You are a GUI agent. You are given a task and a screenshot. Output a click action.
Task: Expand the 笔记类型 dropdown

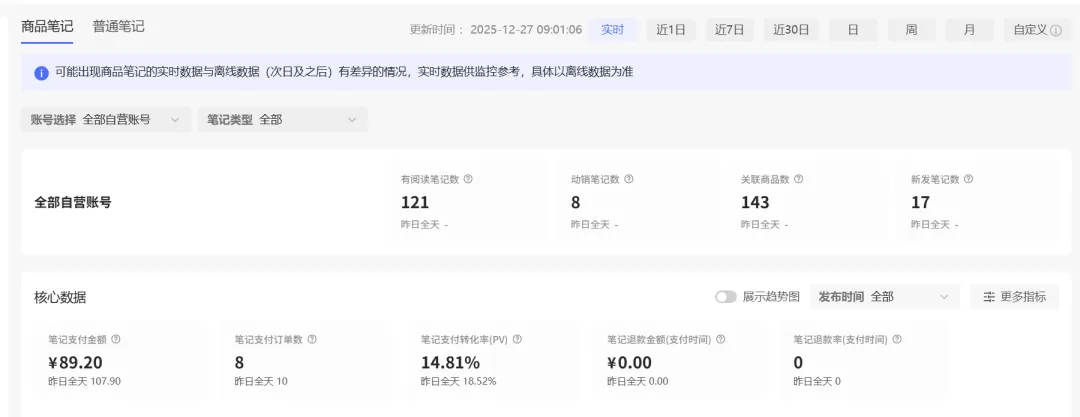(x=283, y=119)
